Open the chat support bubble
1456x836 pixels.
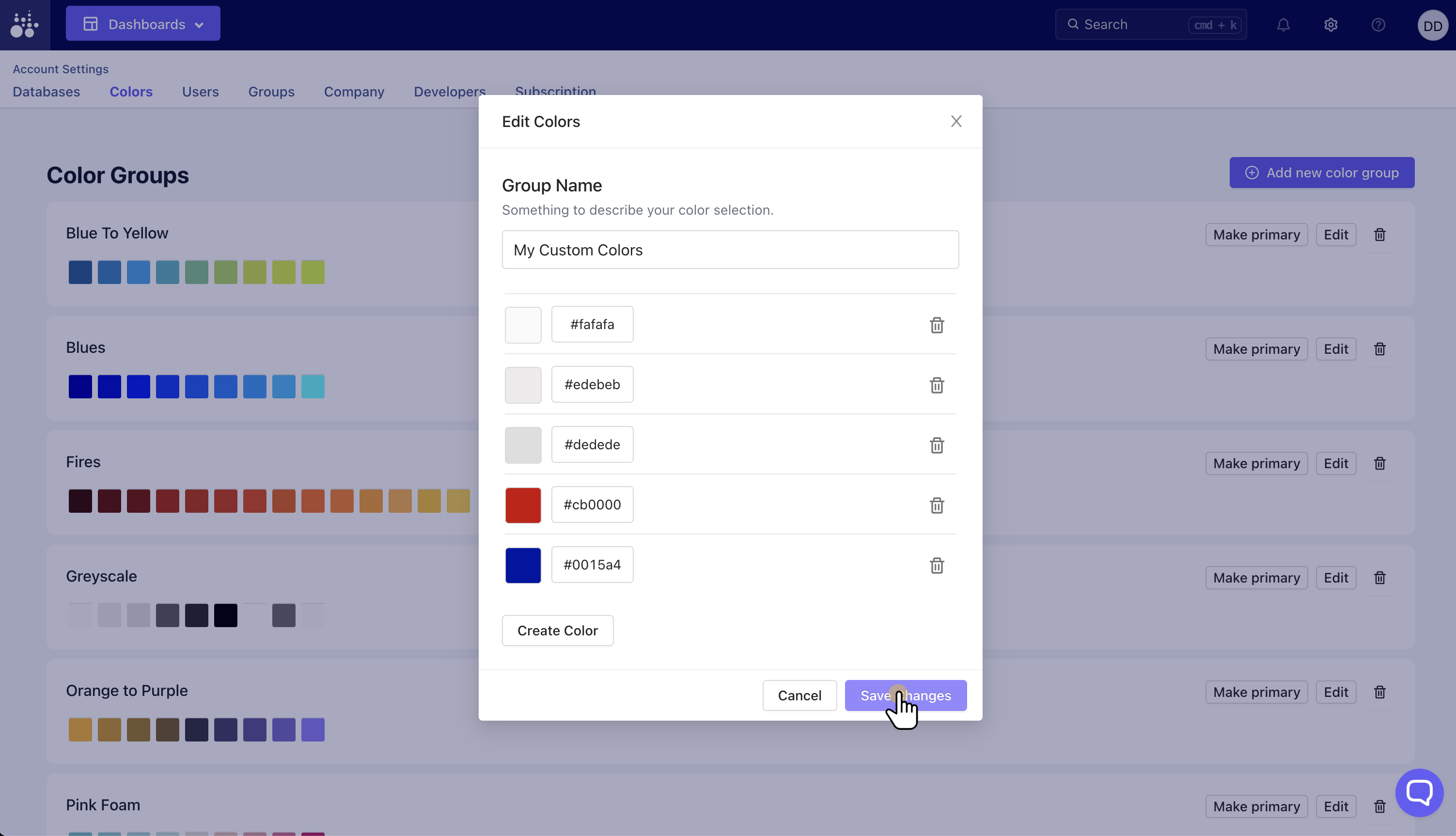[1419, 792]
